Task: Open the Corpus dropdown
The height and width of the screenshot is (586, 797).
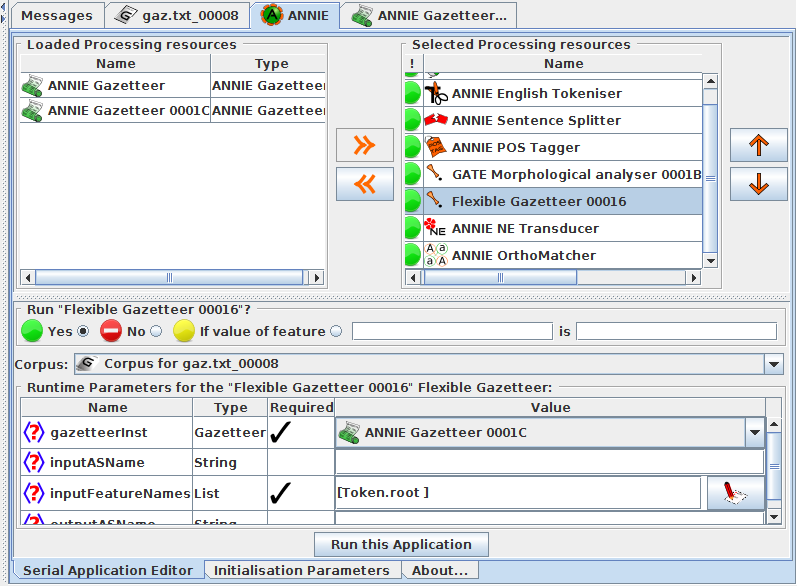Action: coord(773,364)
